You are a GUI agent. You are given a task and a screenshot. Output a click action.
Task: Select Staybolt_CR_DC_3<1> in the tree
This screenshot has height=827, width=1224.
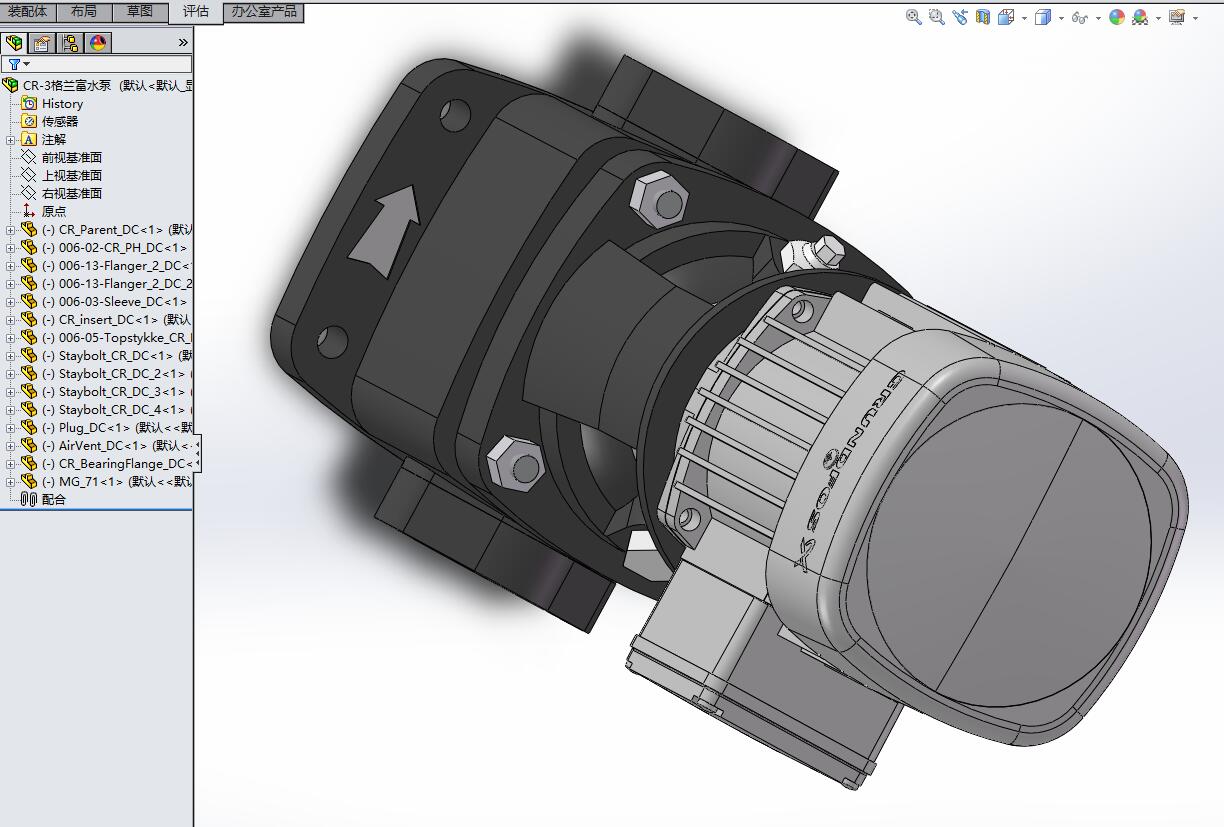tap(116, 391)
